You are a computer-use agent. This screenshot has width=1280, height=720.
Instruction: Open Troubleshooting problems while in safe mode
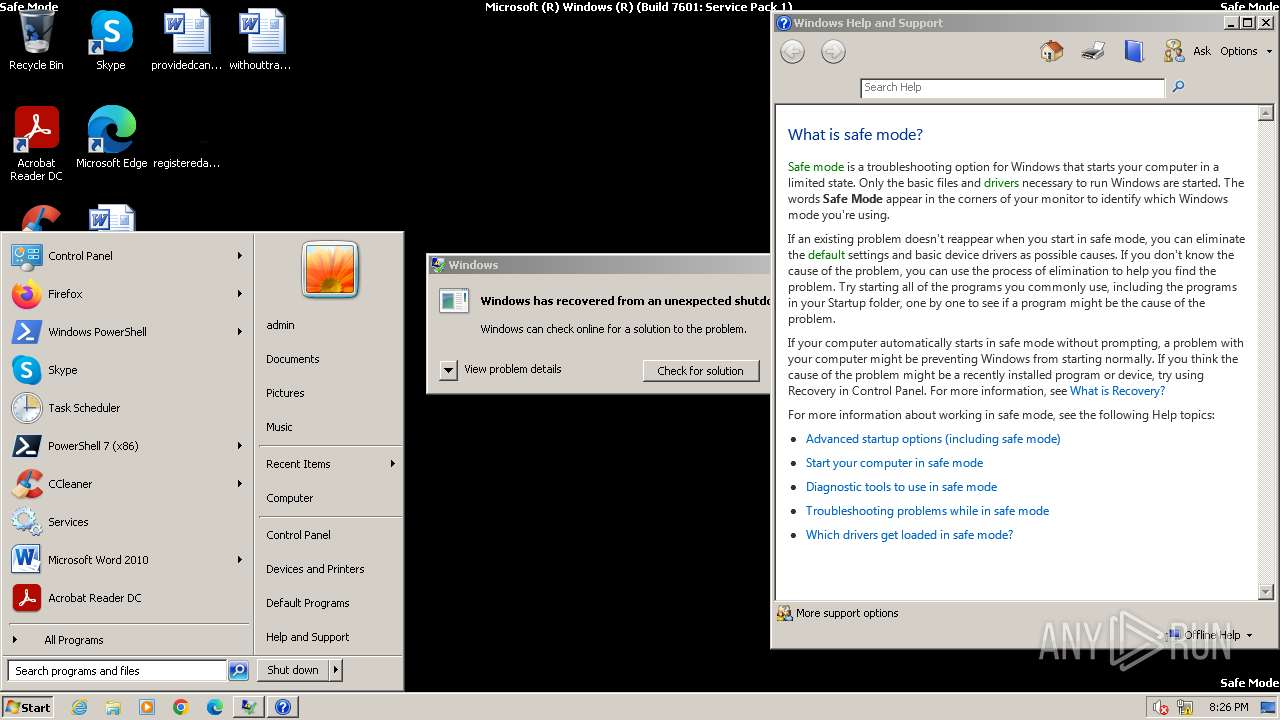(x=927, y=511)
